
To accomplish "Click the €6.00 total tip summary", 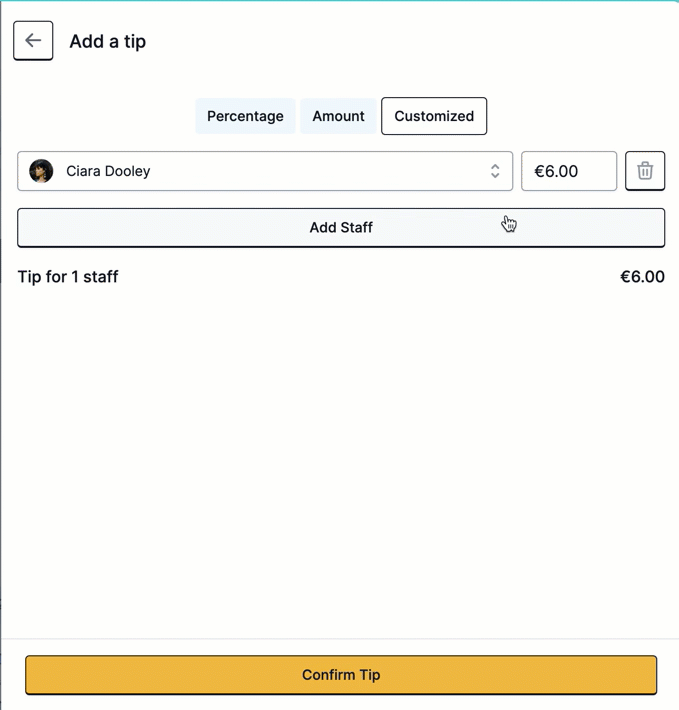I will (642, 277).
